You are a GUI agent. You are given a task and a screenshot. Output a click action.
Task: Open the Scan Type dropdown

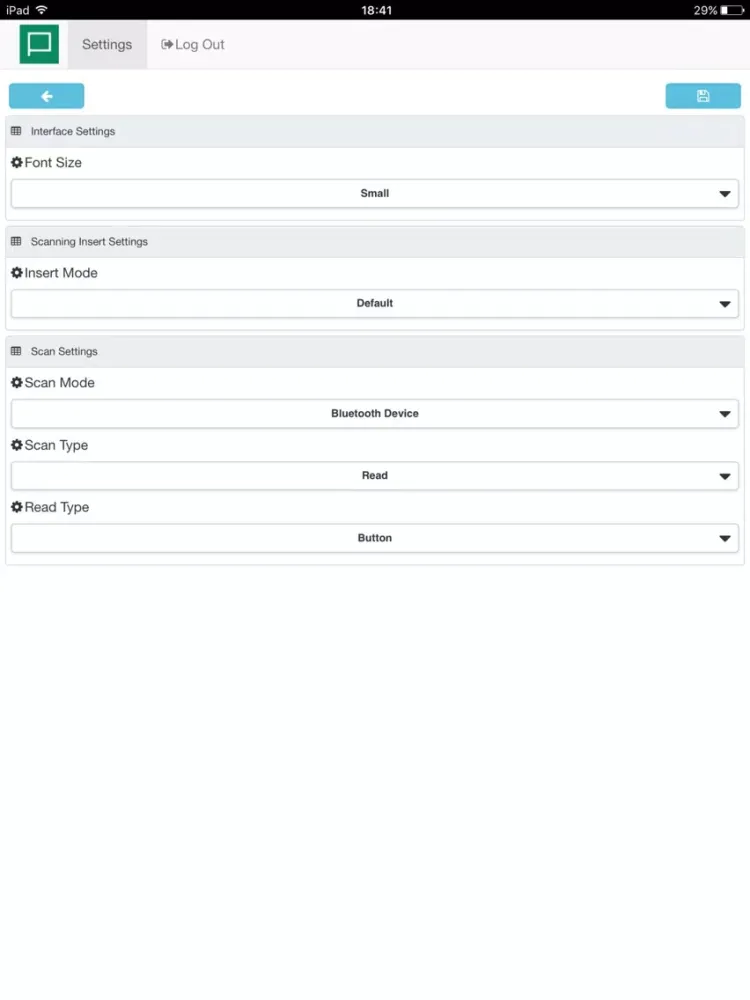coord(375,476)
